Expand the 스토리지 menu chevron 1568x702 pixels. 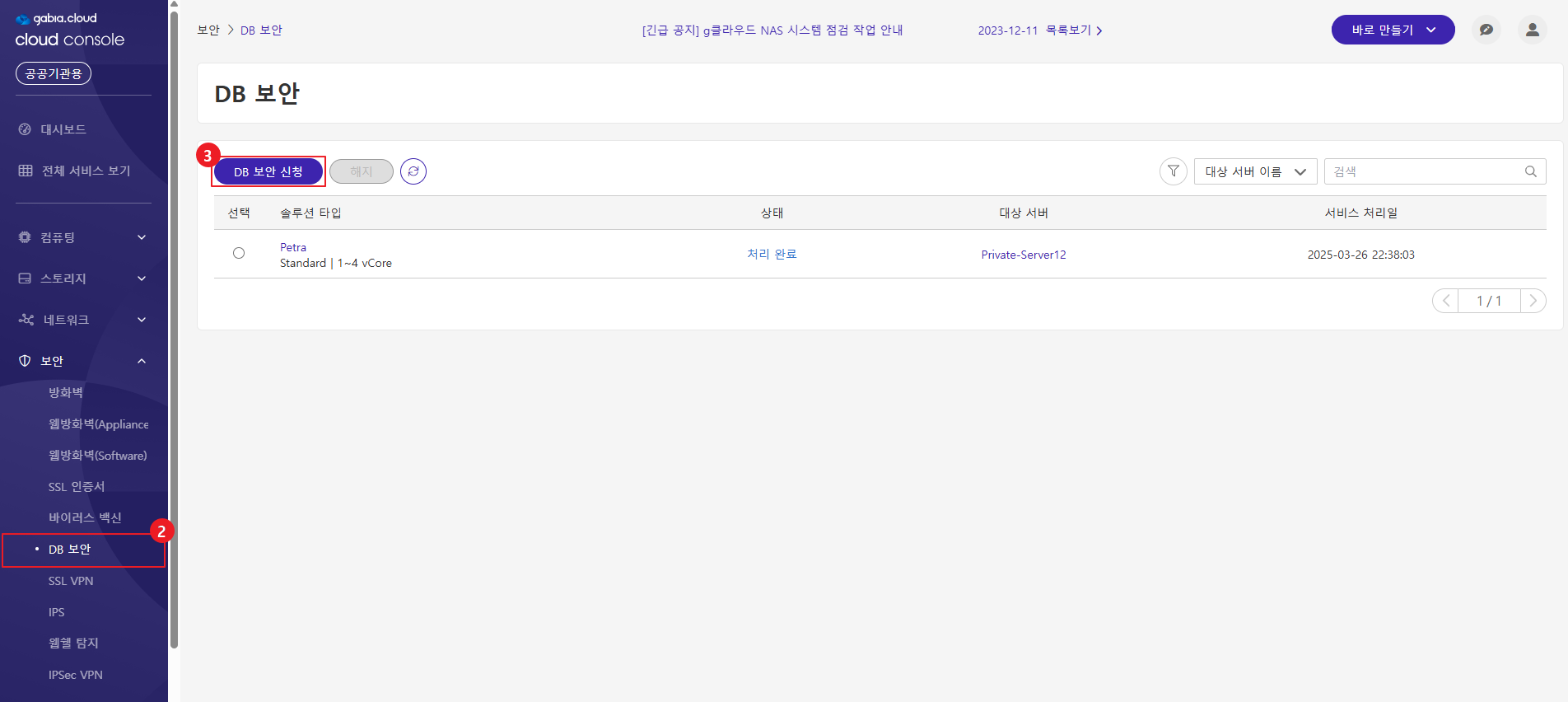[x=142, y=278]
